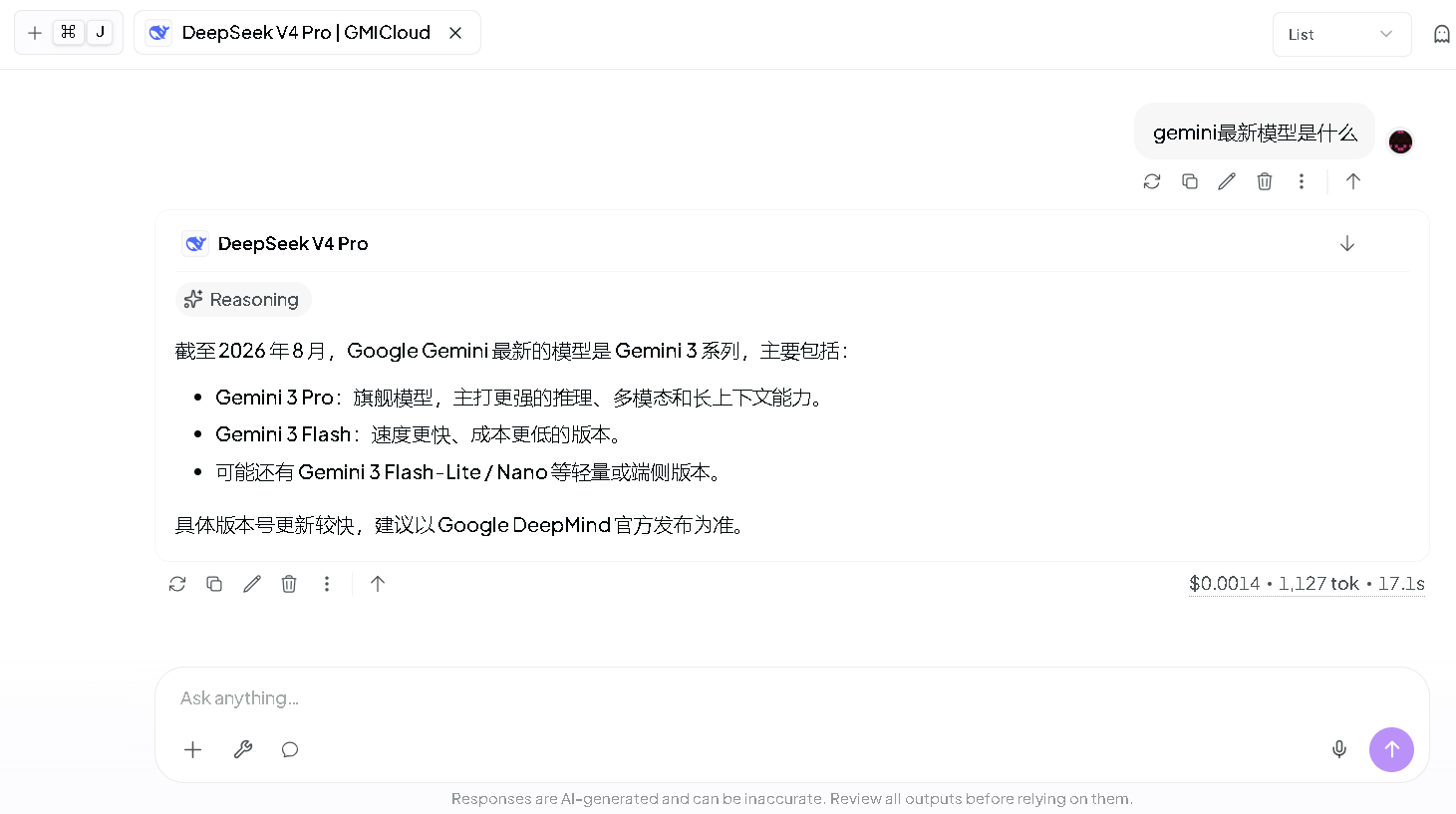Start voice input with microphone icon
Screen dimensions: 1456x814
1339,749
